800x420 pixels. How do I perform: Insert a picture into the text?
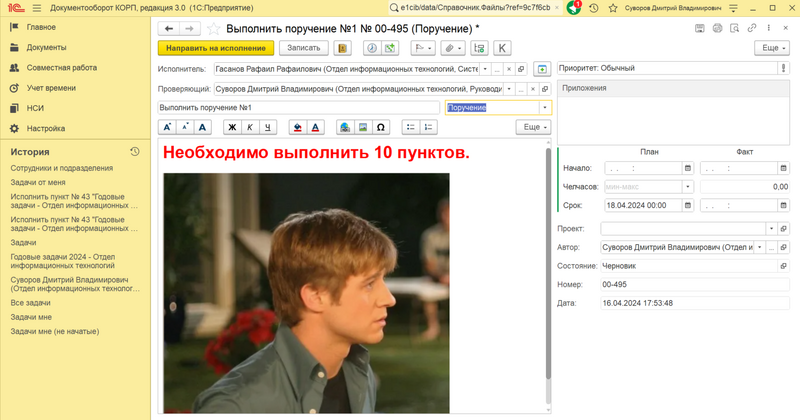tap(363, 127)
